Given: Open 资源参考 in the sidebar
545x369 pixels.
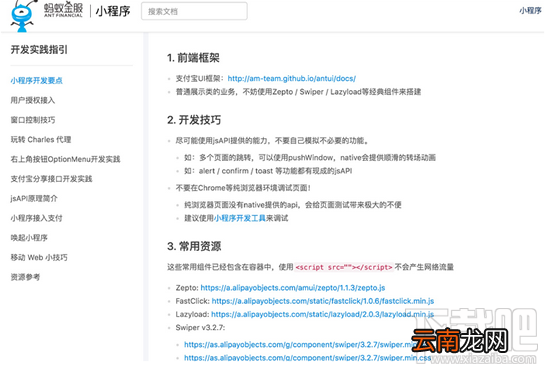Looking at the screenshot, I should coord(25,277).
